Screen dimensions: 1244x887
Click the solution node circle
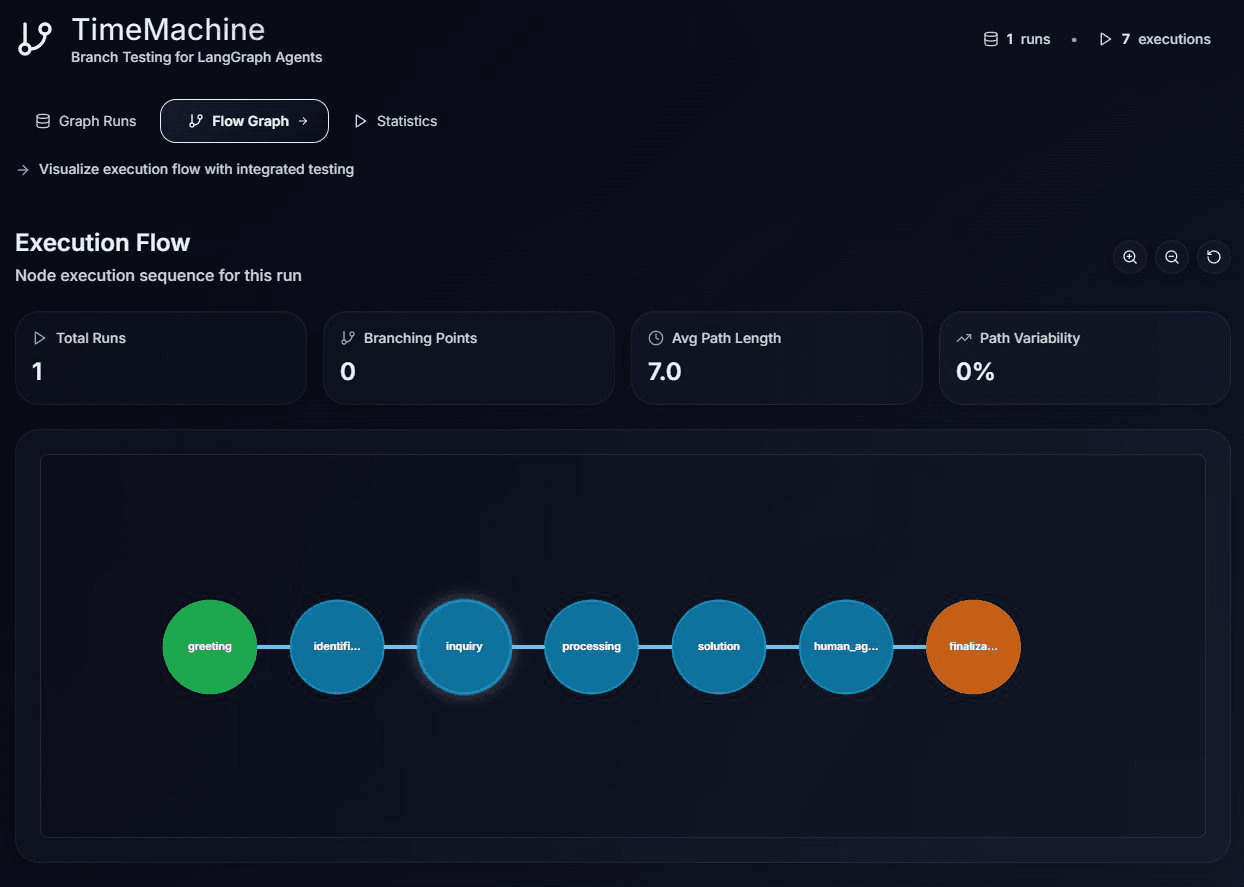click(719, 647)
